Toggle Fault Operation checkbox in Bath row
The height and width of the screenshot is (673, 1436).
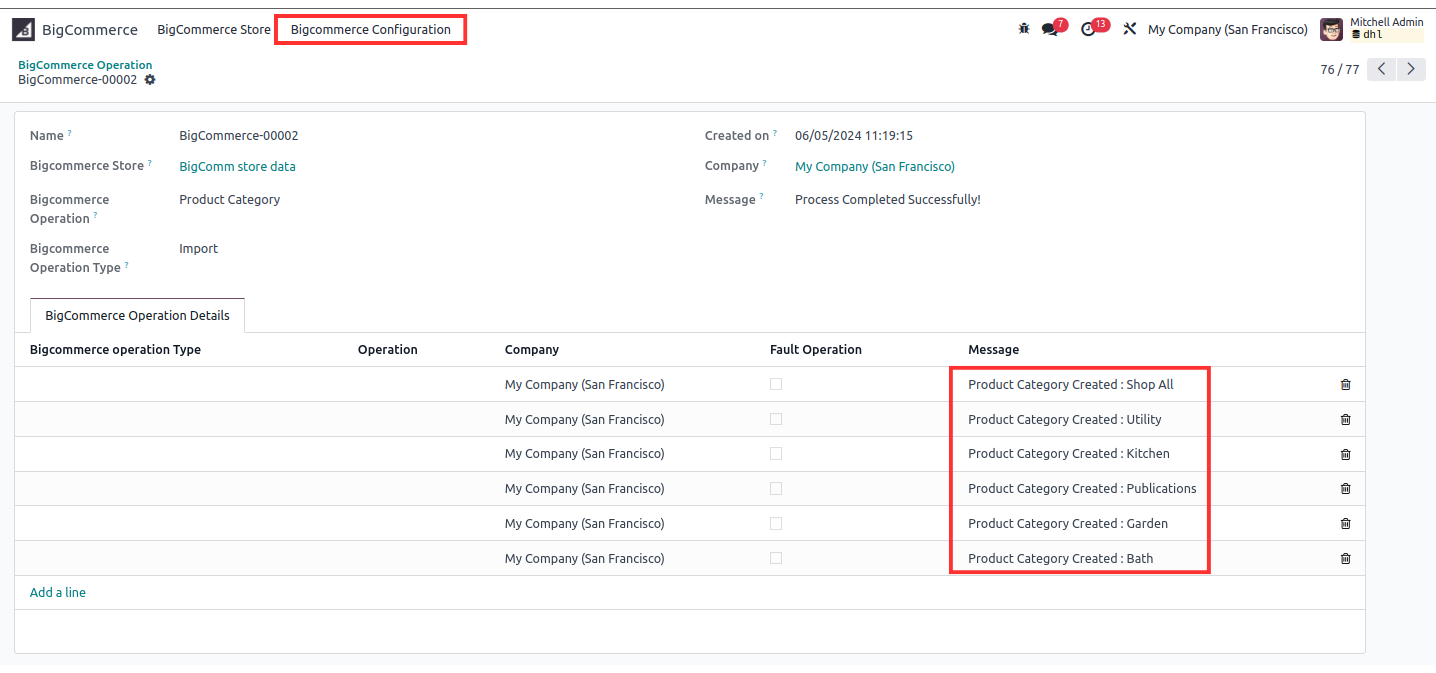click(x=776, y=558)
